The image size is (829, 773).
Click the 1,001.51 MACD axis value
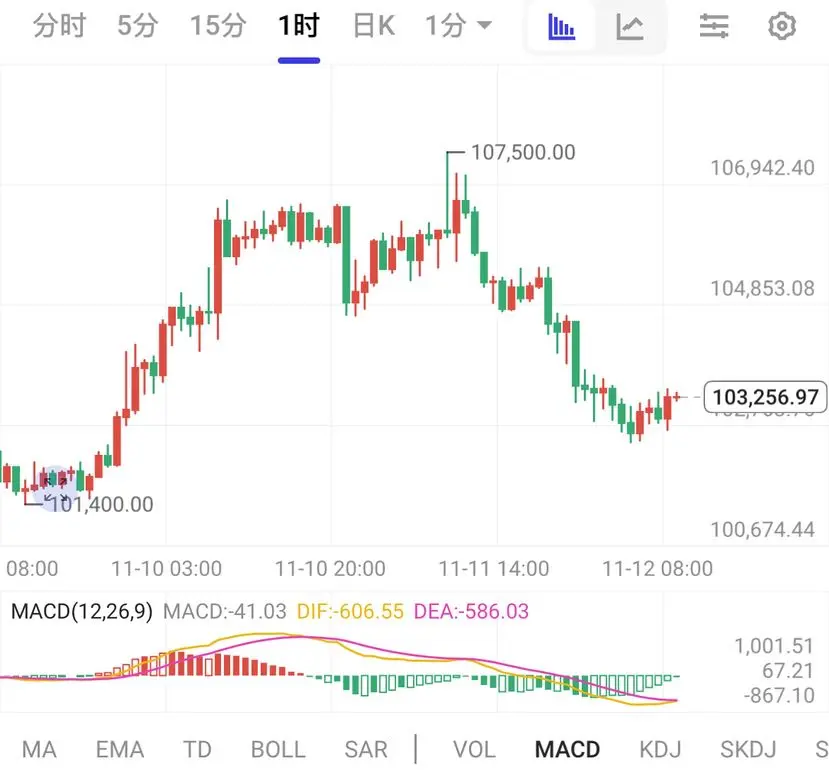[773, 646]
